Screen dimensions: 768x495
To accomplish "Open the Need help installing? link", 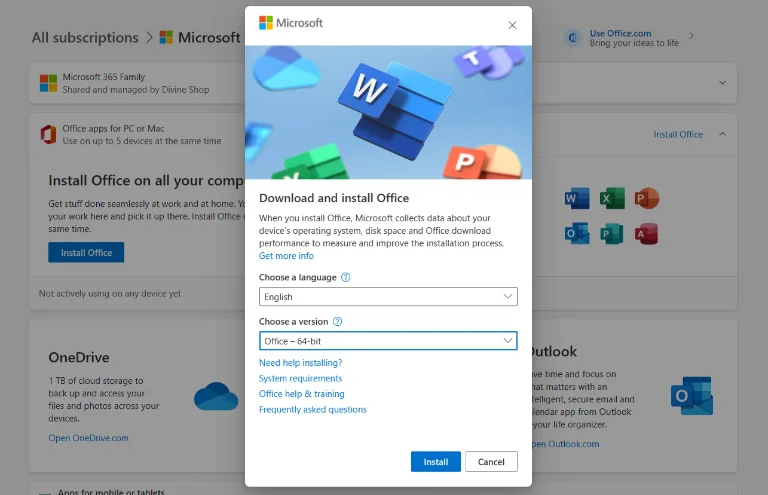I will 301,363.
